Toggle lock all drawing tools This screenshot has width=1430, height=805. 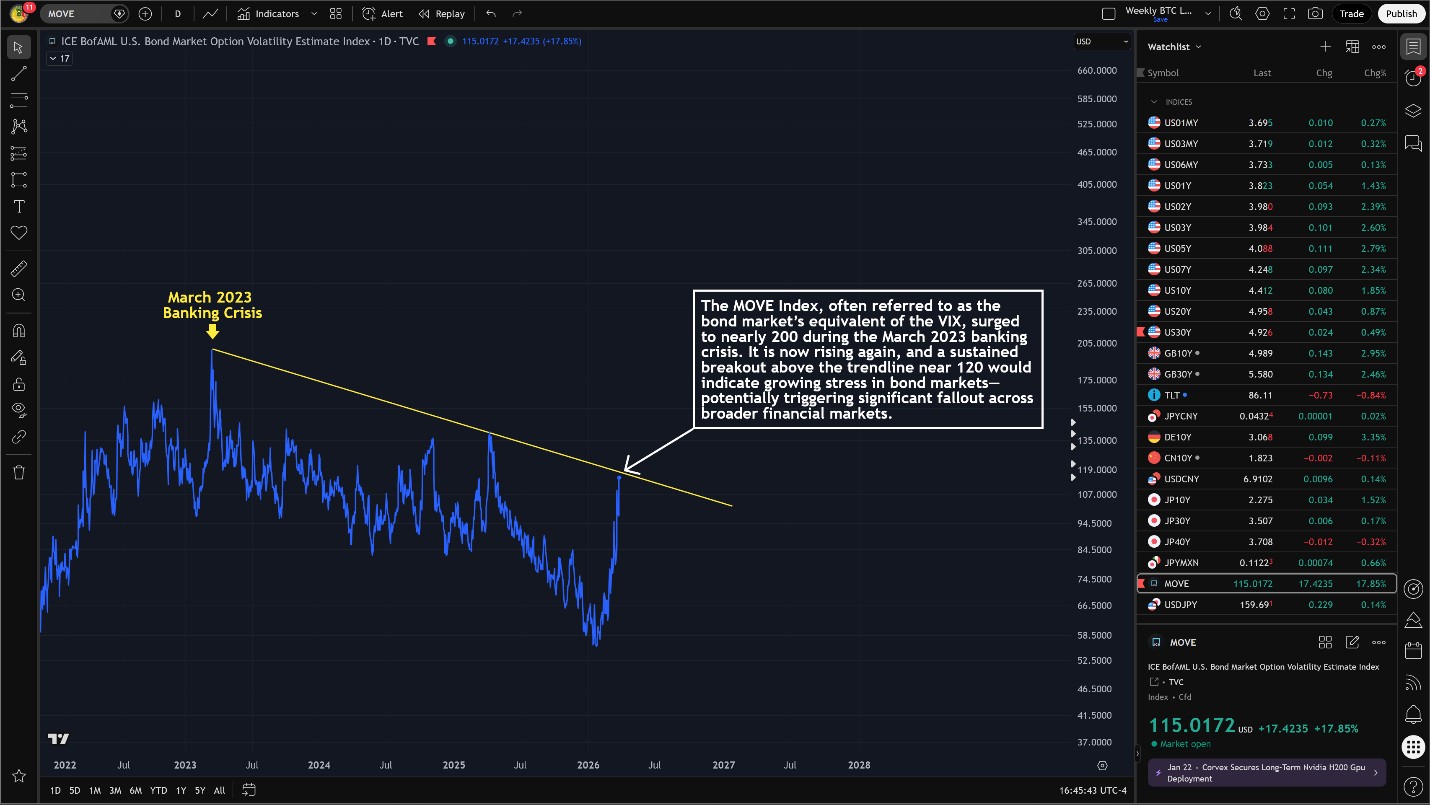[18, 384]
